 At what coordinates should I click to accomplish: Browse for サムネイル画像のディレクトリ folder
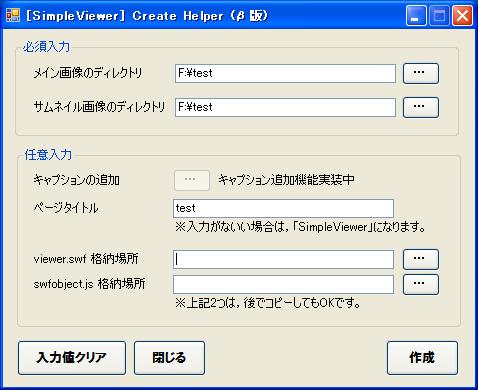[x=421, y=107]
